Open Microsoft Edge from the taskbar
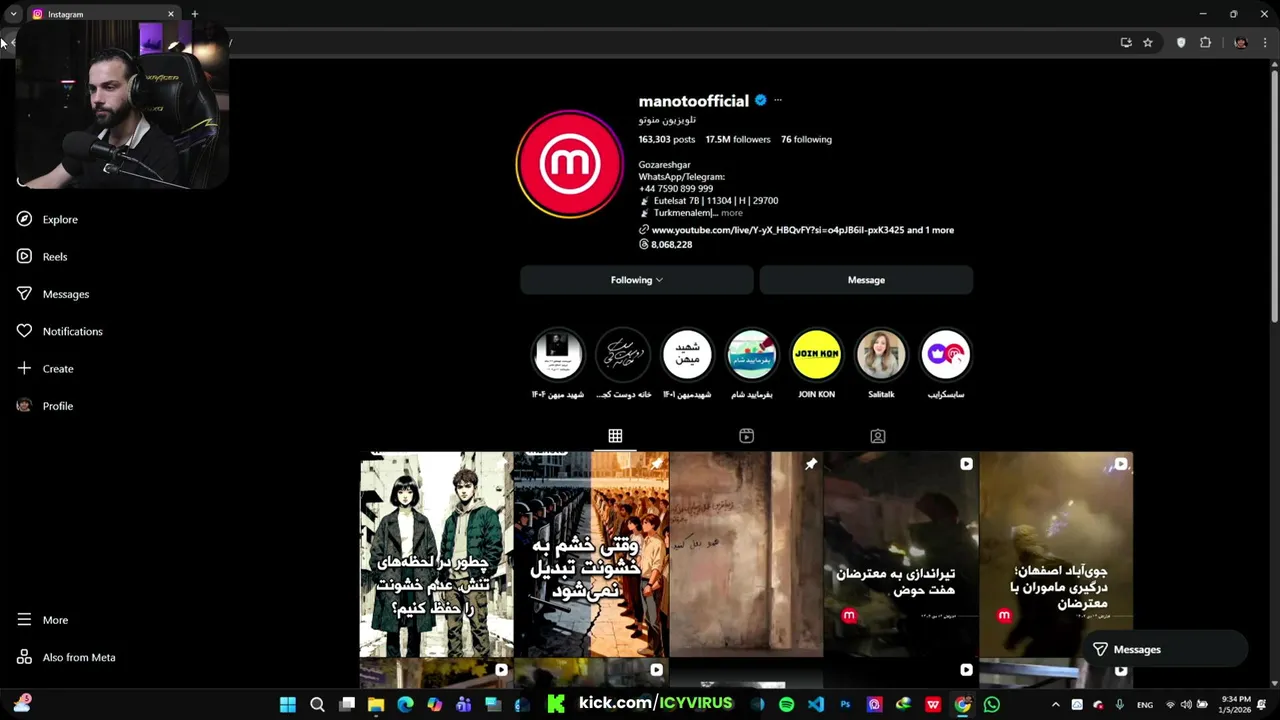 coord(405,705)
